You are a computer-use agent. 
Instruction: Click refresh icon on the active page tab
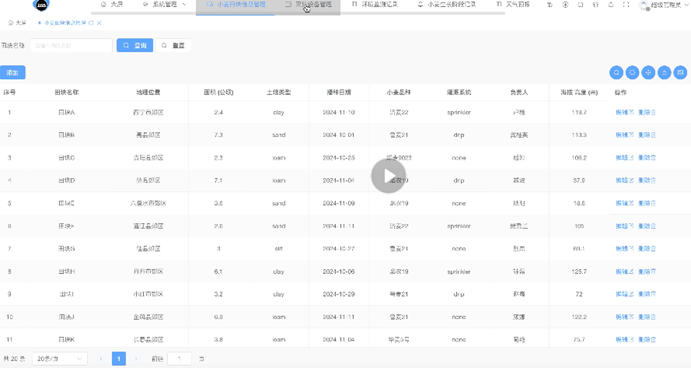pyautogui.click(x=91, y=23)
